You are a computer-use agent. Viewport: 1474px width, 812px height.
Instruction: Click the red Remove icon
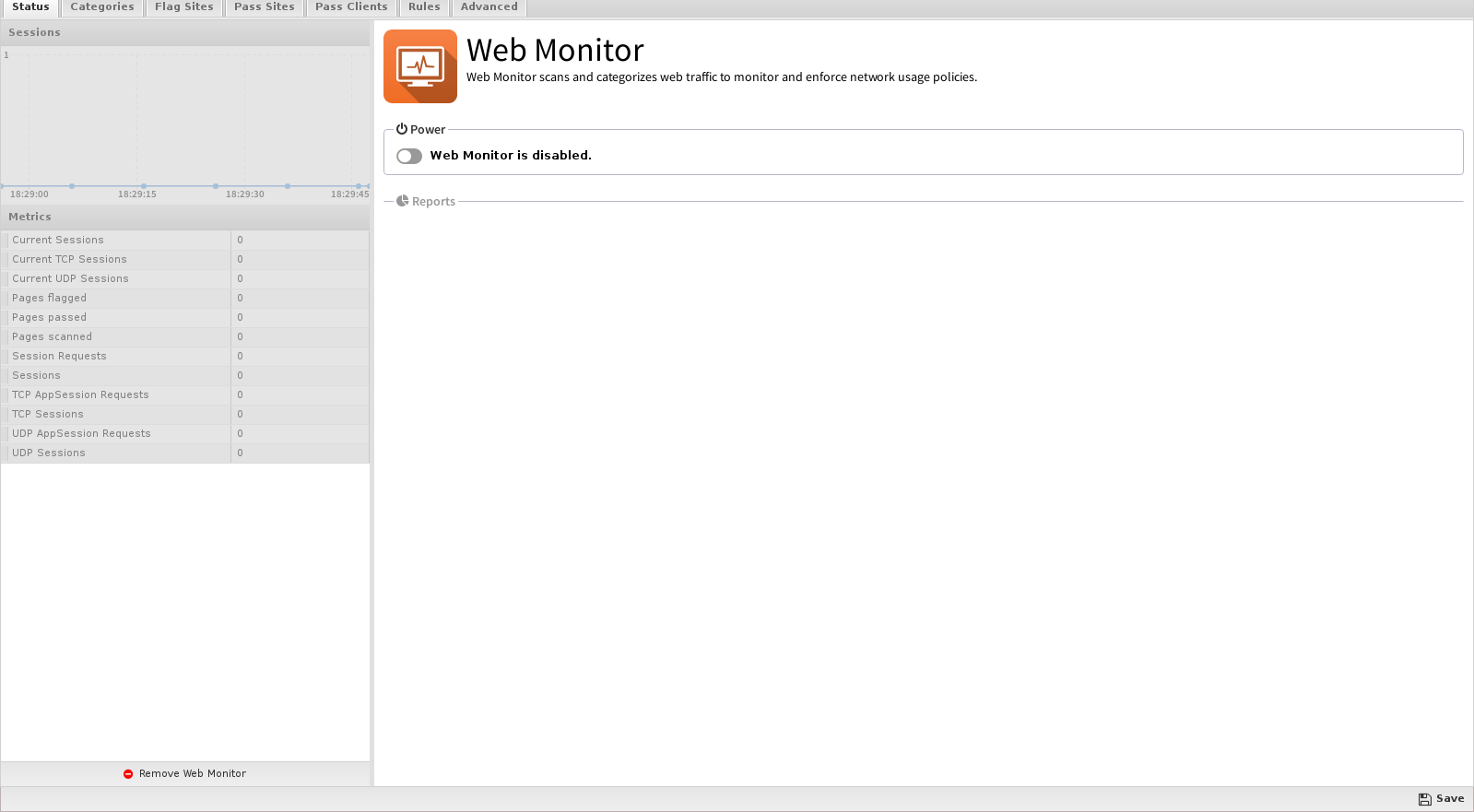pos(128,774)
